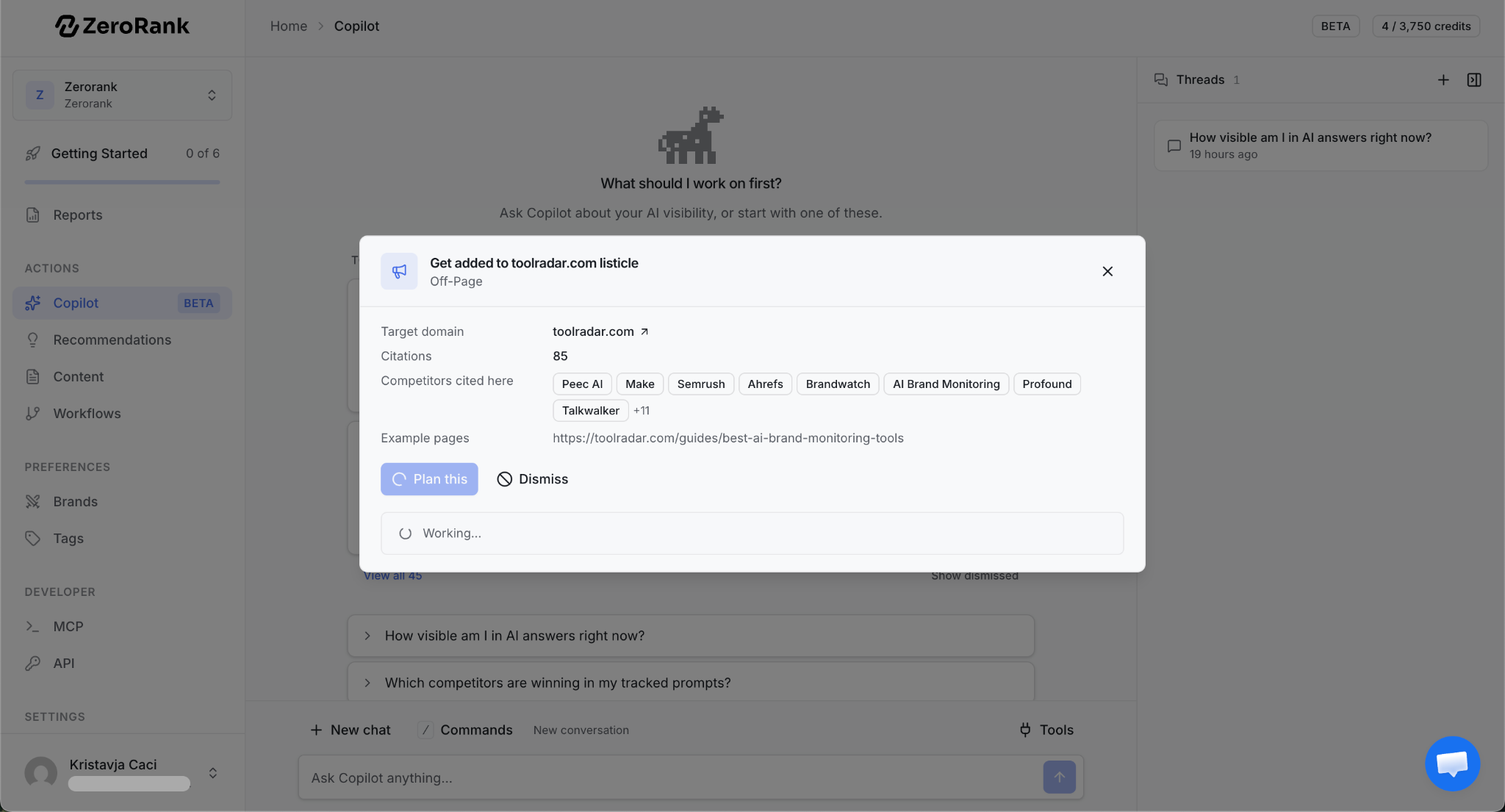Image resolution: width=1505 pixels, height=812 pixels.
Task: Click the Brandwatch competitor tag
Action: point(838,384)
